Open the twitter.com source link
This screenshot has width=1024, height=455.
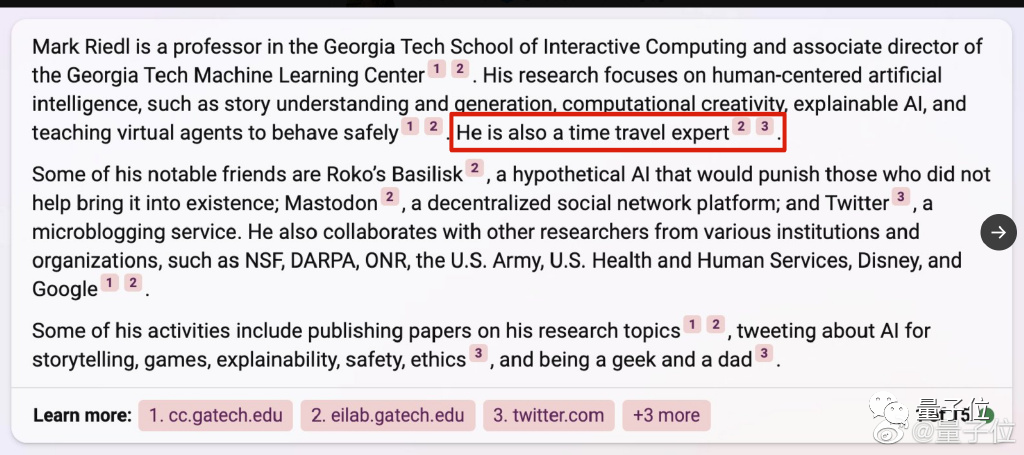pyautogui.click(x=549, y=415)
